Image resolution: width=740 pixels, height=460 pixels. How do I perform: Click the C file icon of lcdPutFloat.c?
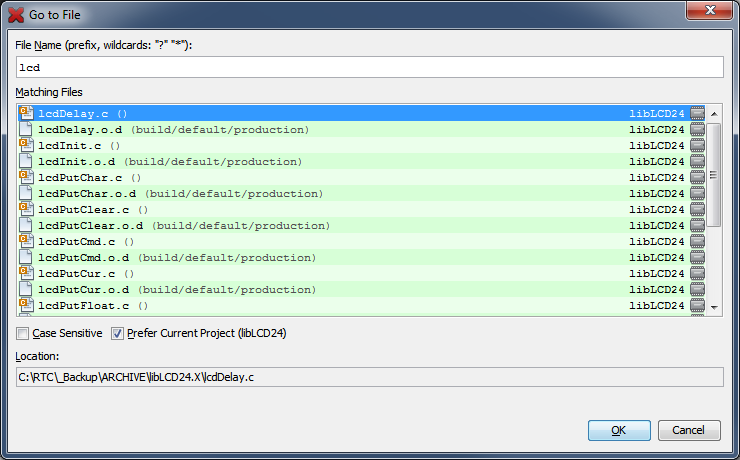coord(26,305)
